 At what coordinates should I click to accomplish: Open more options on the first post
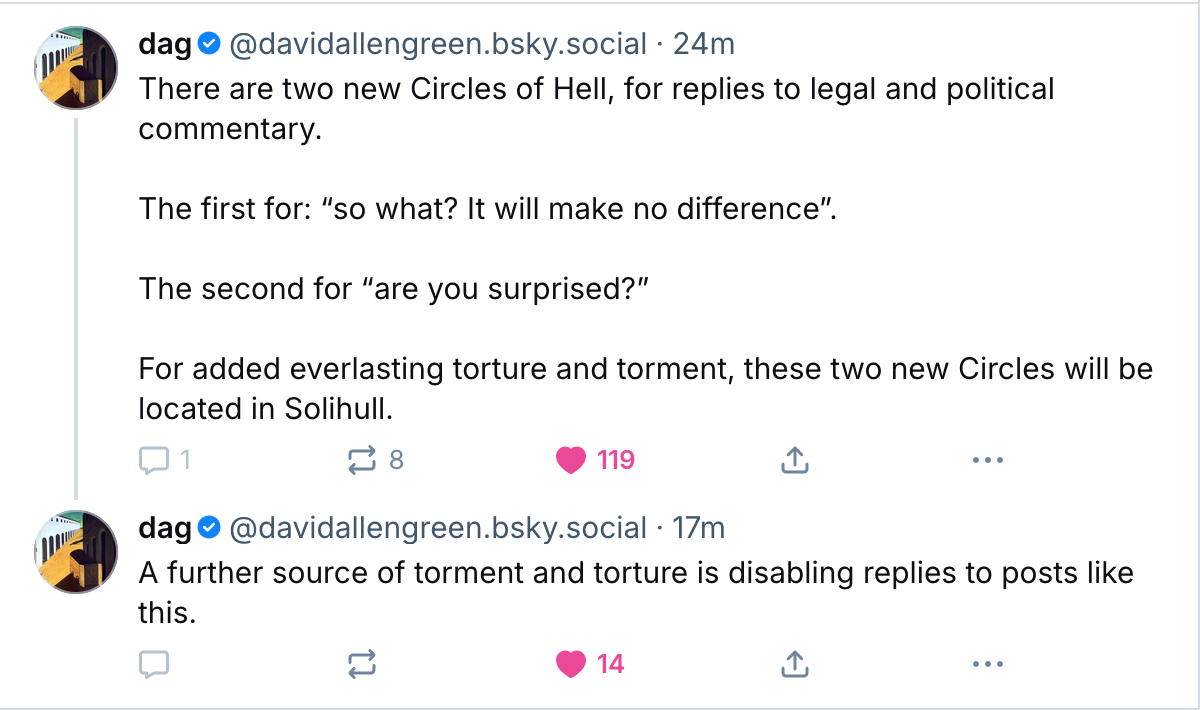coord(987,460)
